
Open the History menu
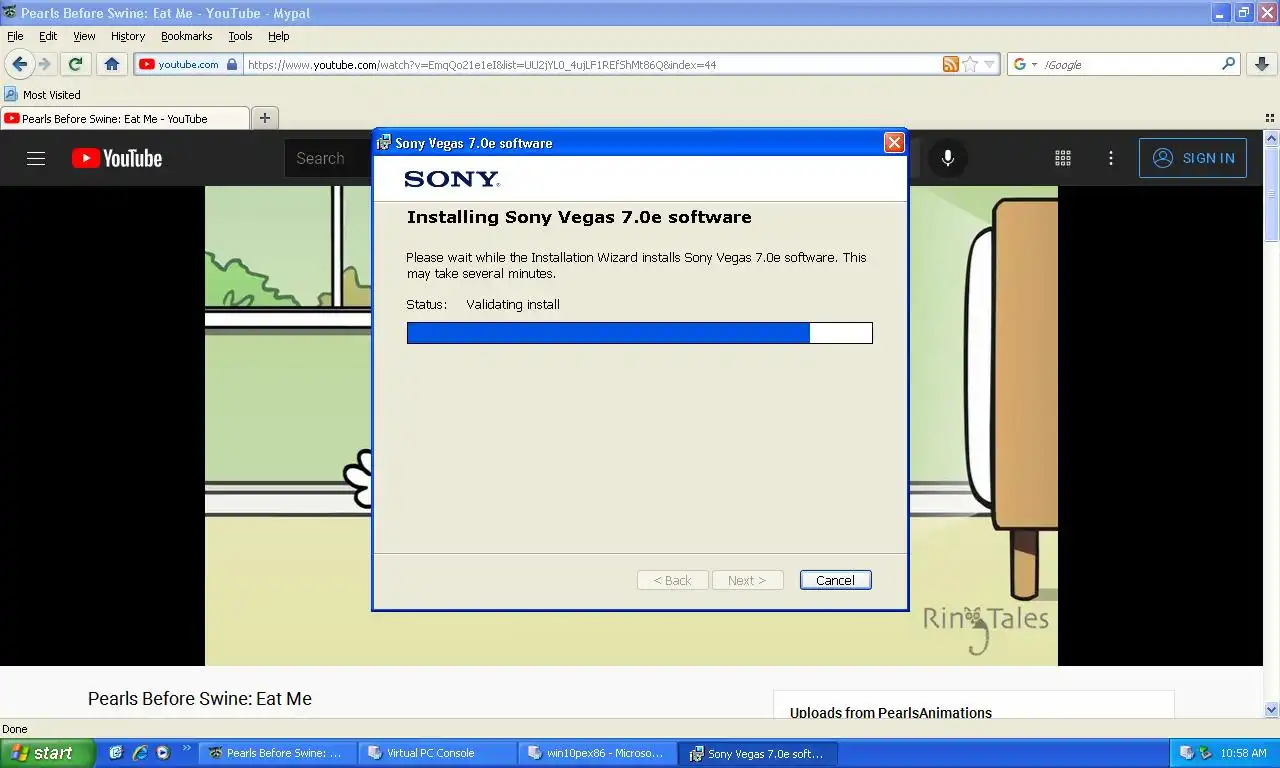coord(128,36)
